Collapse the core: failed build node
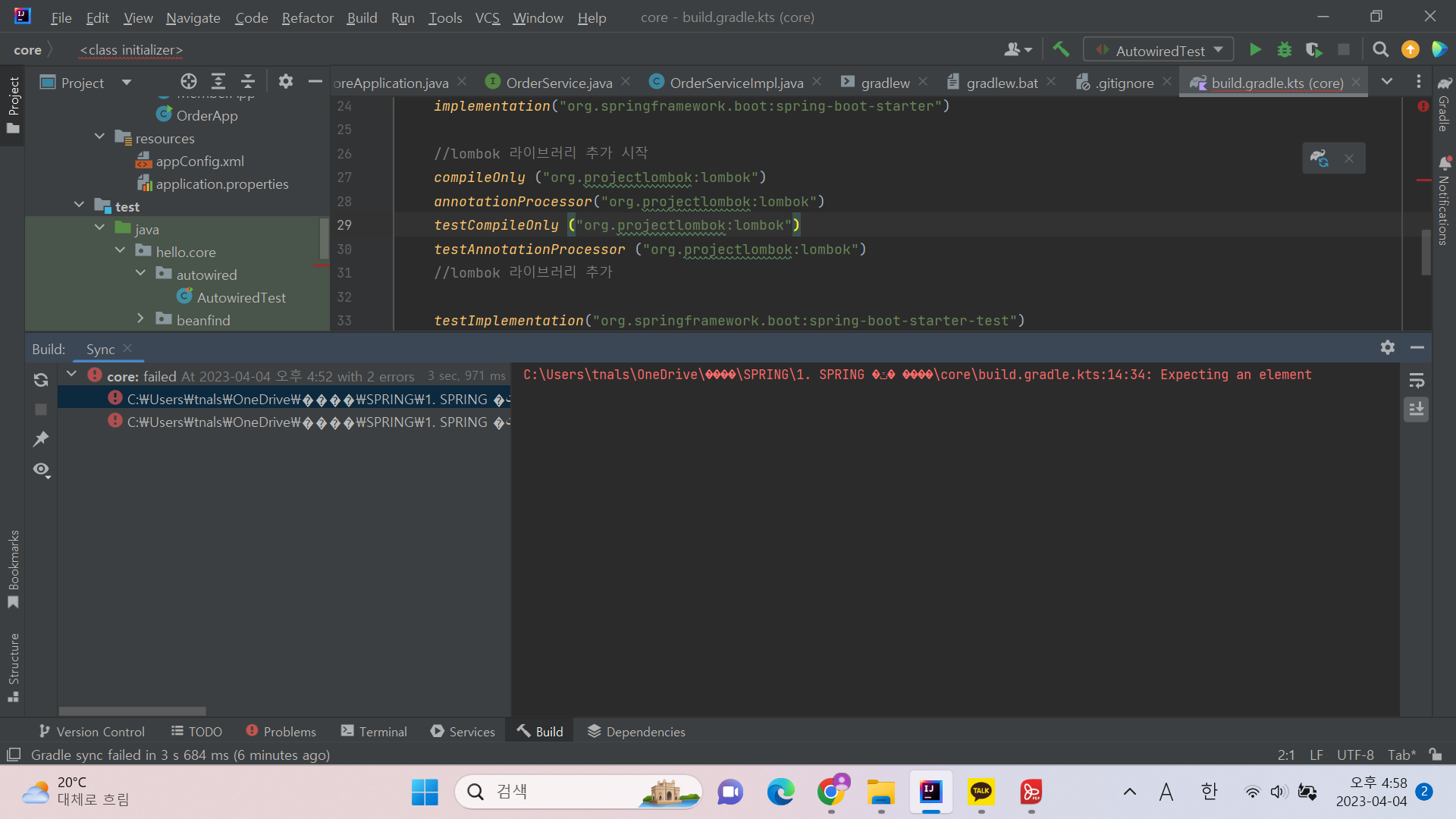Viewport: 1456px width, 819px height. coord(72,375)
